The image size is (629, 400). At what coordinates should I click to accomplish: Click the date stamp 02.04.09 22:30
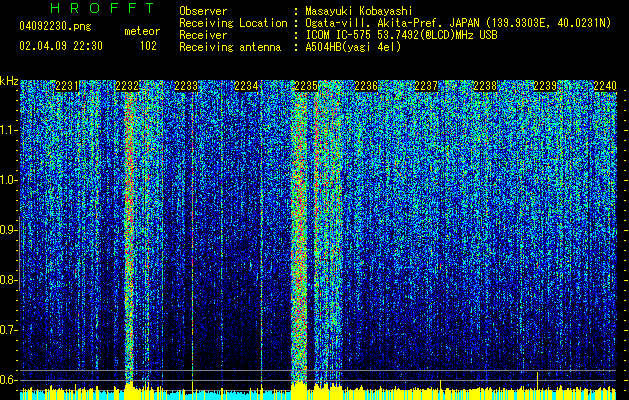tap(61, 46)
